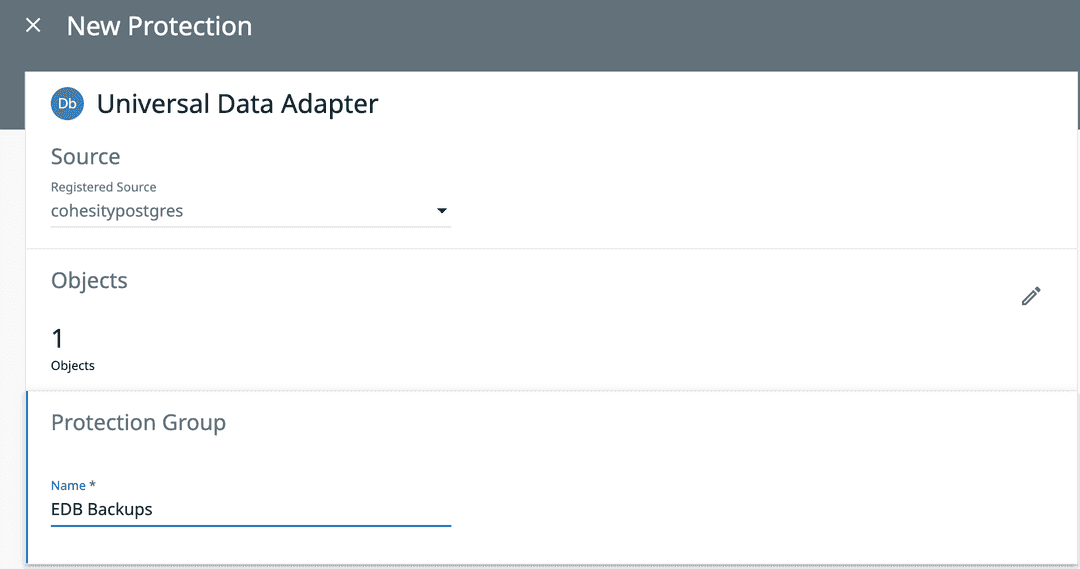Select the Objects section heading
The image size is (1080, 569).
[x=89, y=281]
